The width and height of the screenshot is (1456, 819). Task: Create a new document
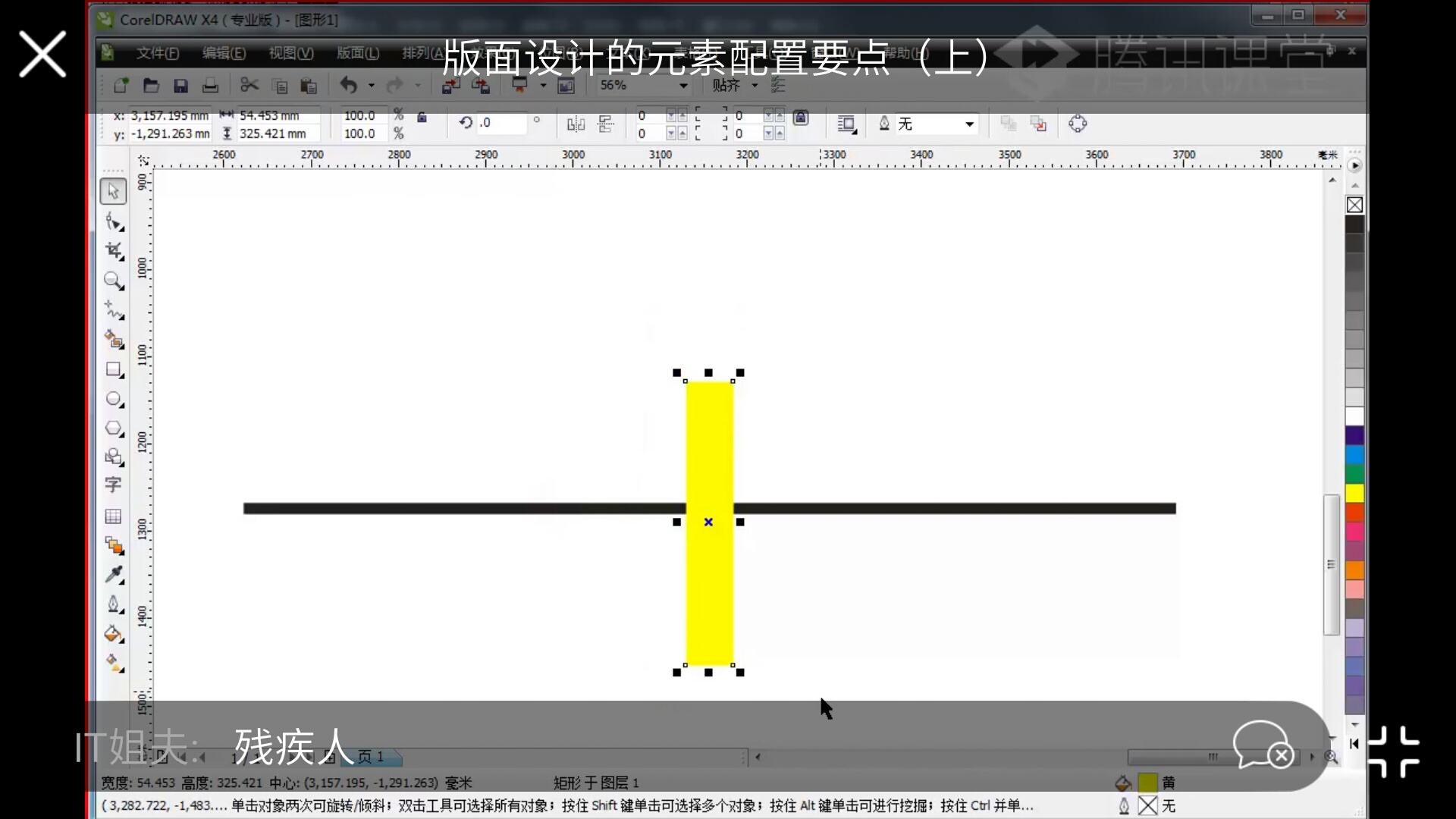[x=121, y=85]
